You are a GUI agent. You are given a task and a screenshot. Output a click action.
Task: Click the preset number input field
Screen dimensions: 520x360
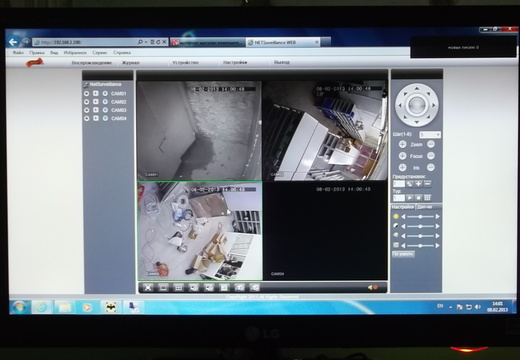click(399, 184)
